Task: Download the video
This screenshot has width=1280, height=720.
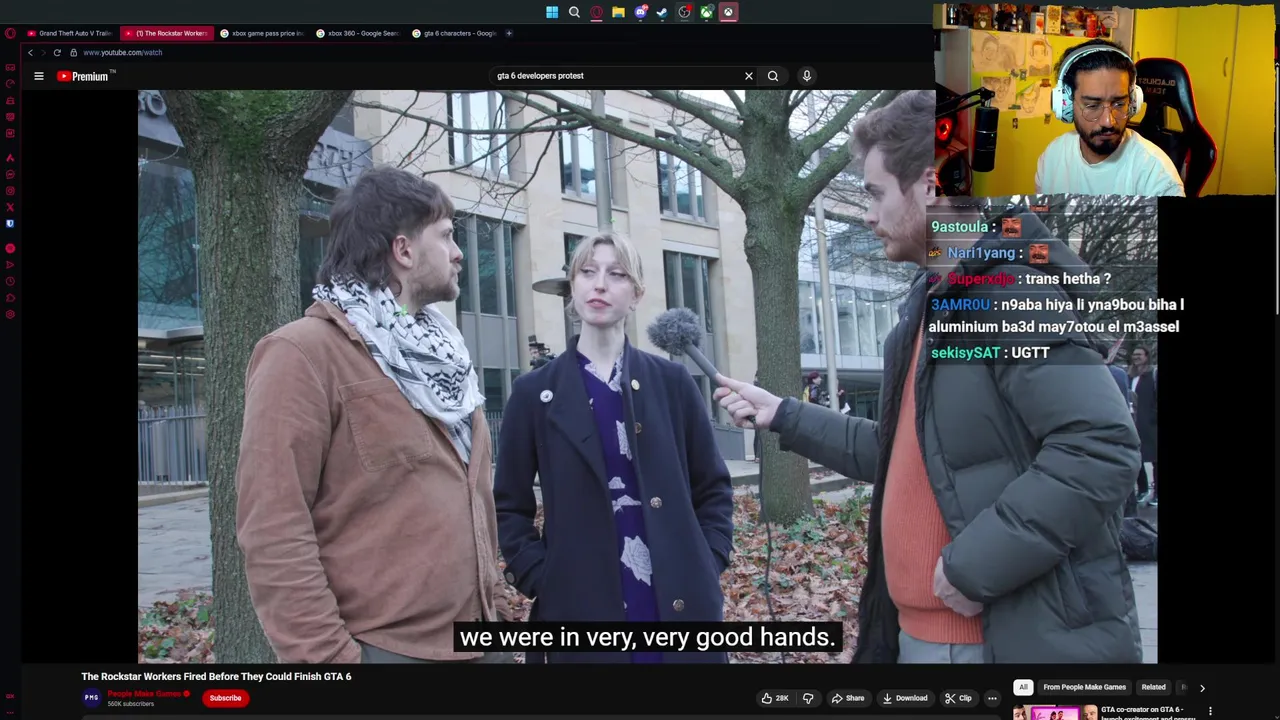Action: click(x=905, y=698)
